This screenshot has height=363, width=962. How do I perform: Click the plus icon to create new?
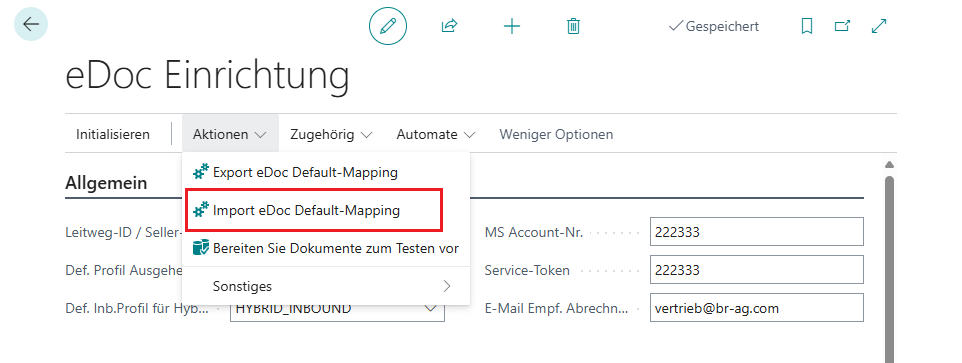point(512,26)
